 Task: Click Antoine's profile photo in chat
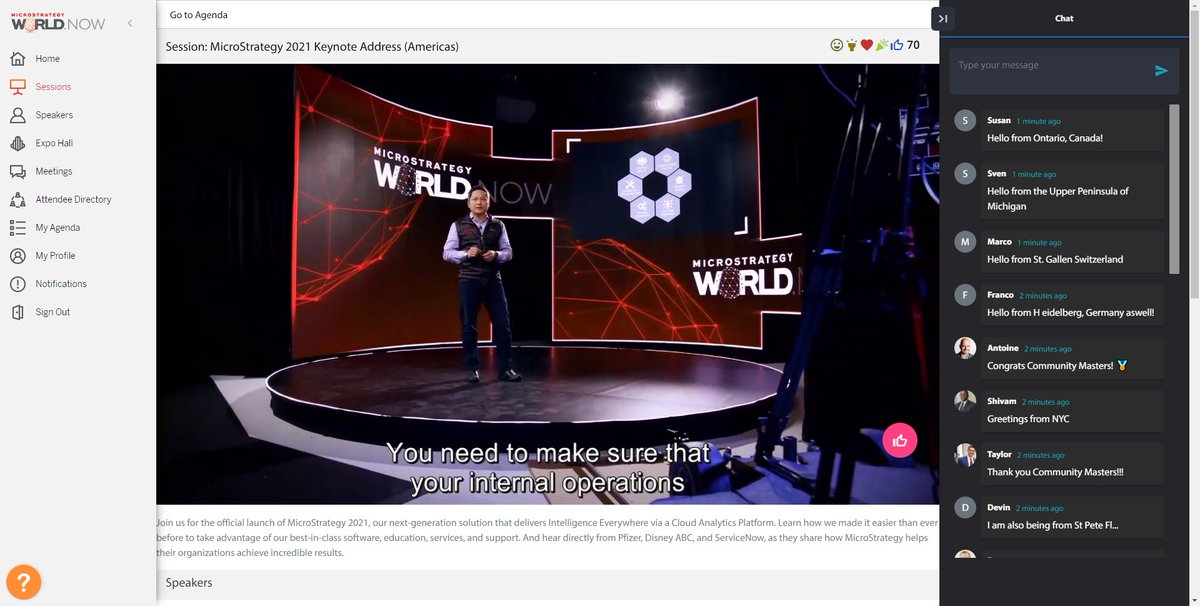[965, 348]
